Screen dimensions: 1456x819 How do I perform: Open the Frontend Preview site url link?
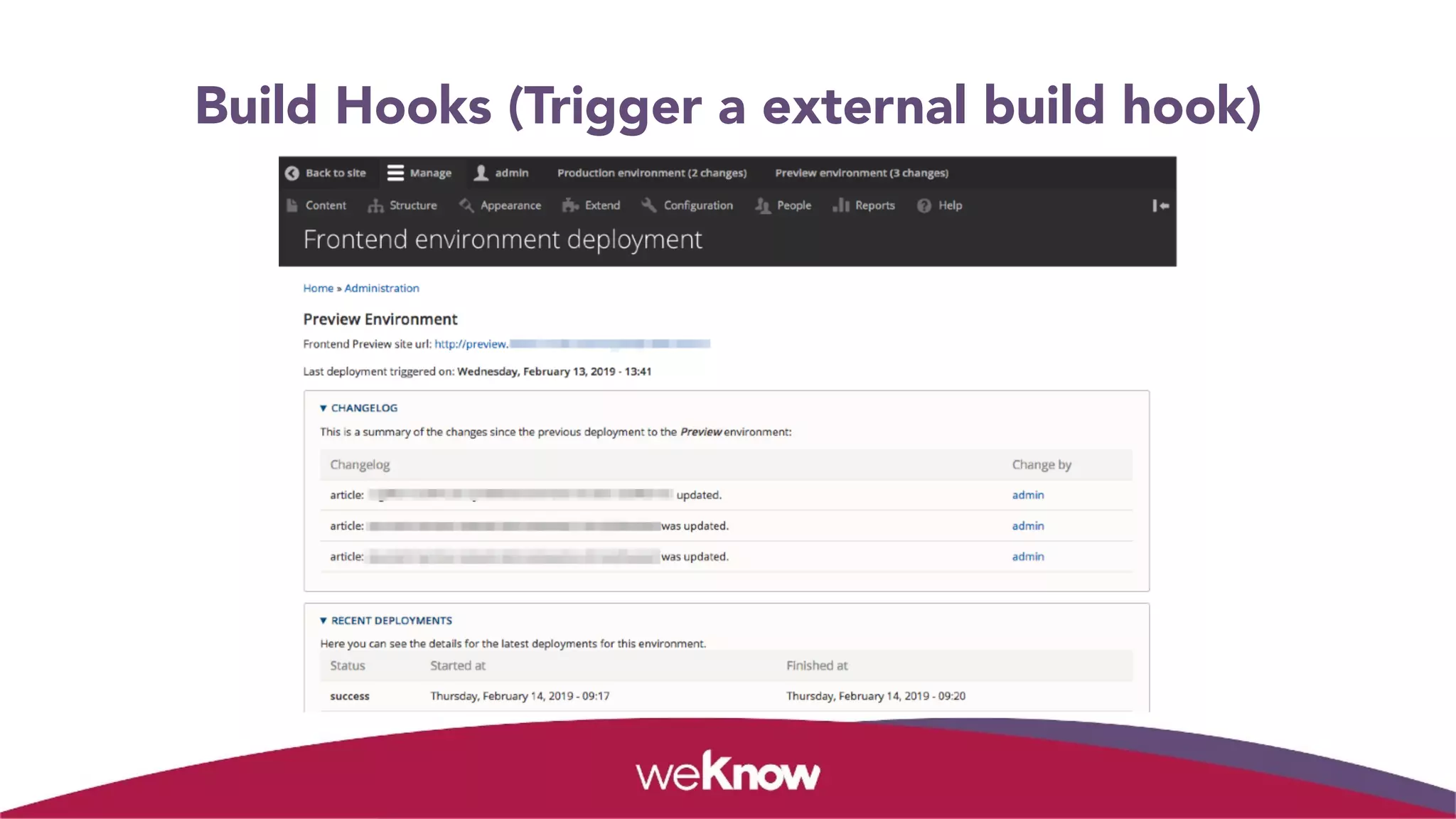pyautogui.click(x=572, y=344)
